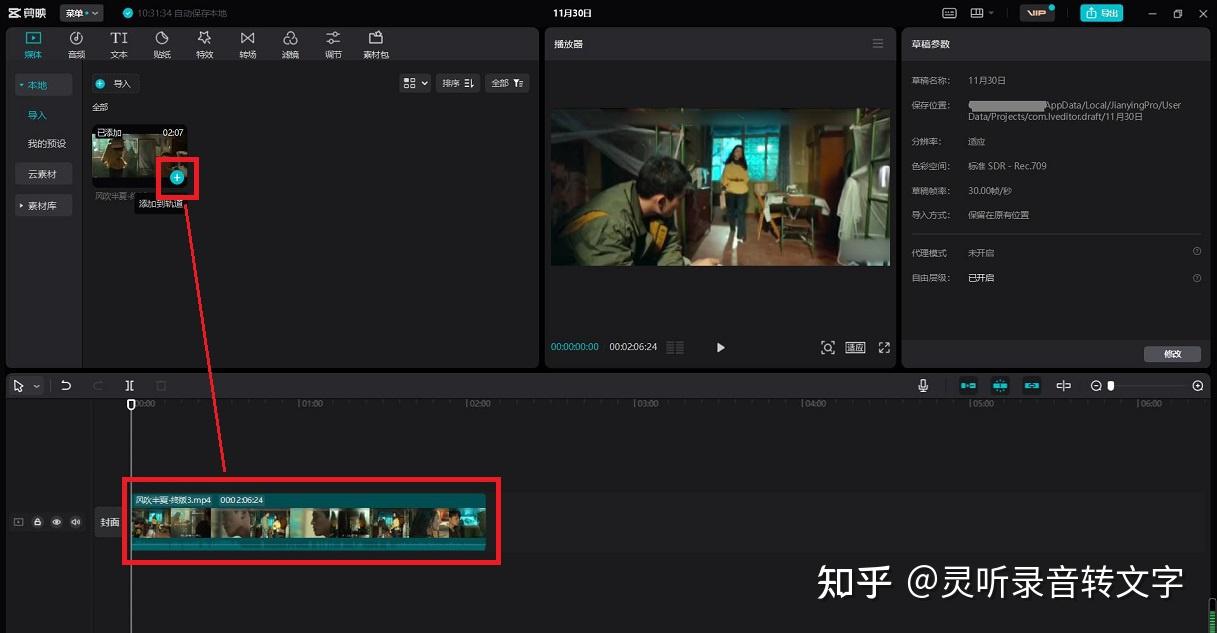Click the preview focus scan icon
The image size is (1217, 633).
click(x=827, y=347)
